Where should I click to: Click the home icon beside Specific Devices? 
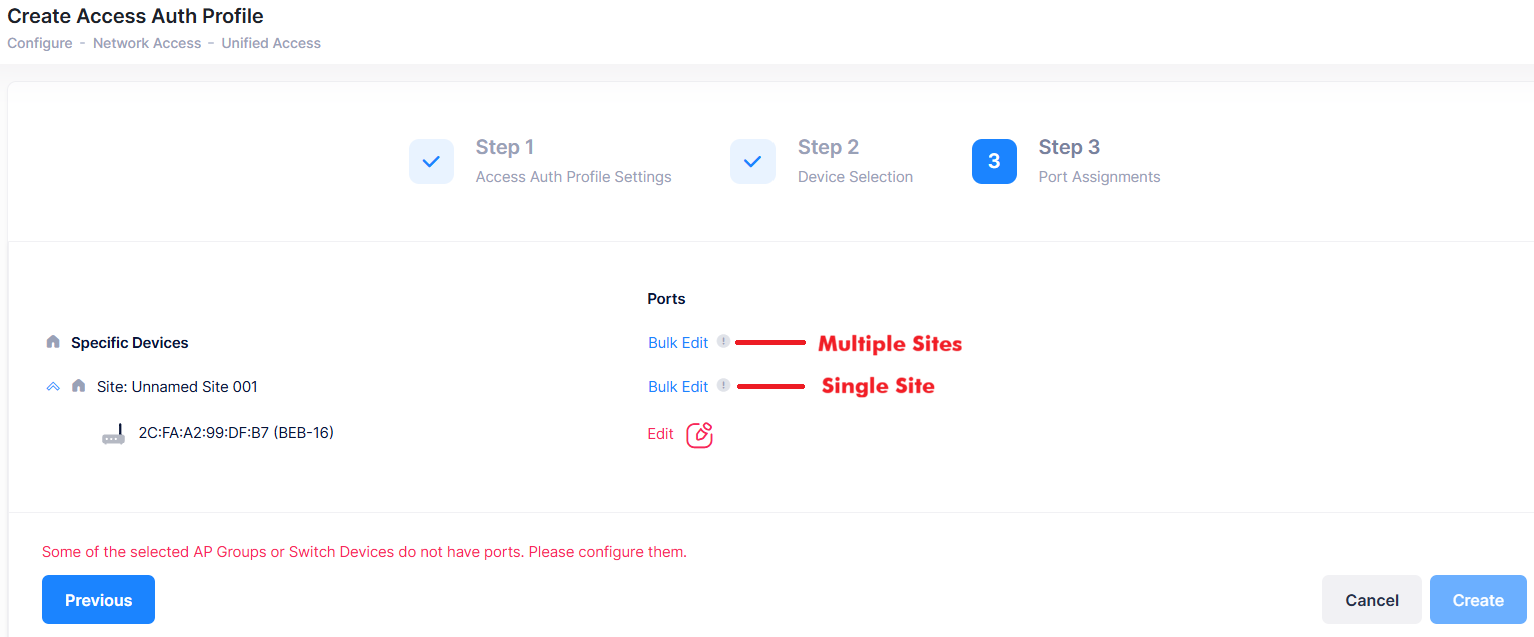click(52, 341)
